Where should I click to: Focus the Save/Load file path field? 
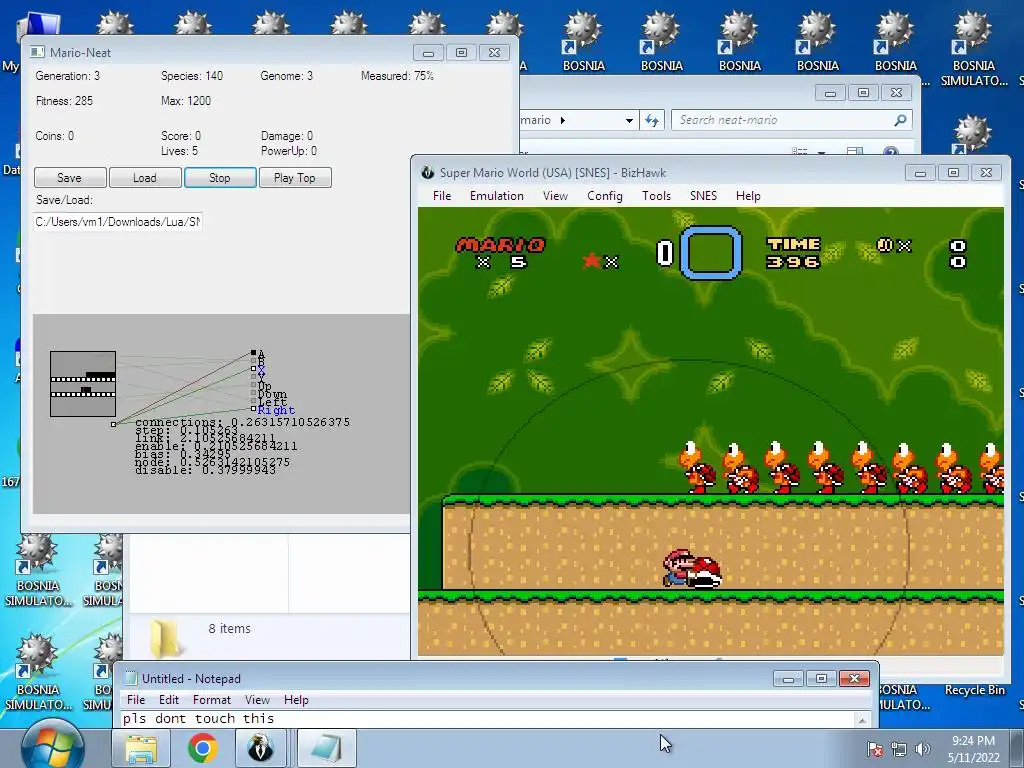click(x=118, y=222)
